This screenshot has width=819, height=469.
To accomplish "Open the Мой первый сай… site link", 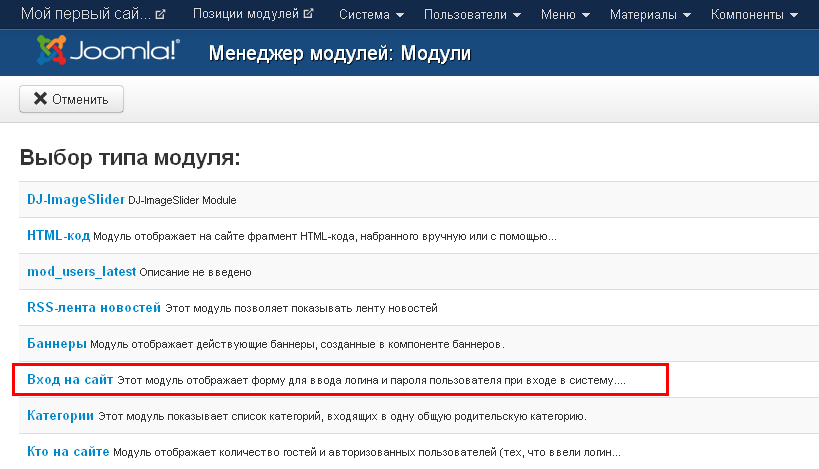I will pos(86,14).
